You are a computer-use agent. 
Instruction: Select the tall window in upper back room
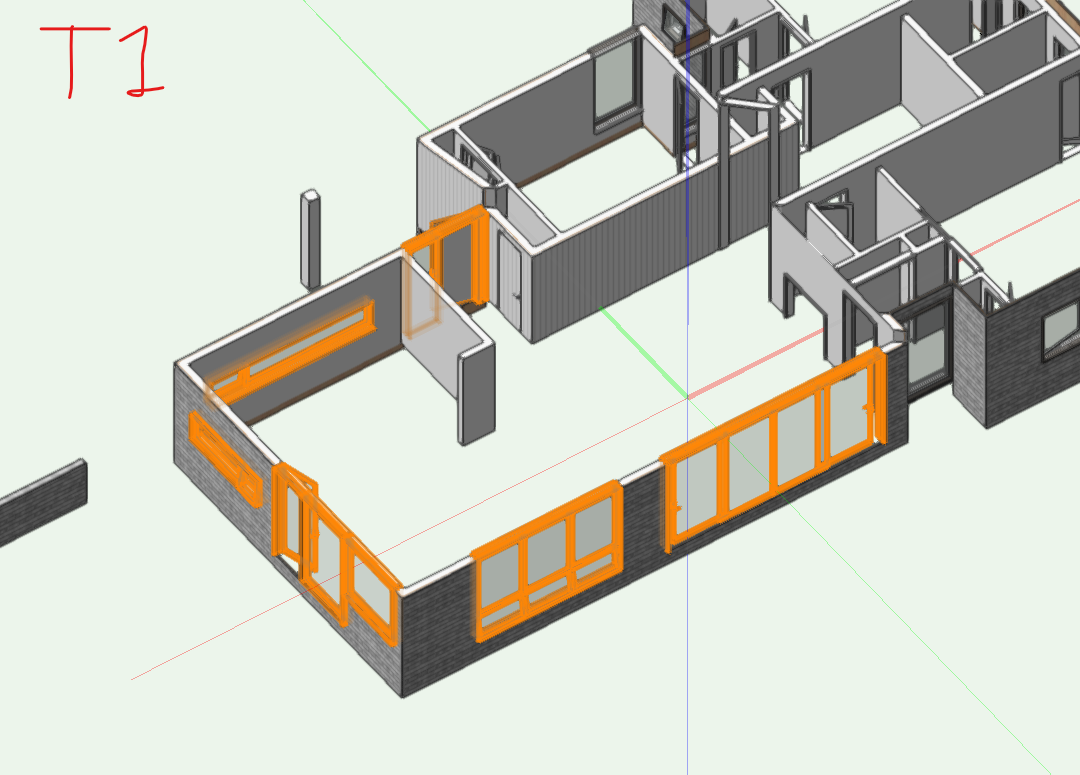(612, 83)
